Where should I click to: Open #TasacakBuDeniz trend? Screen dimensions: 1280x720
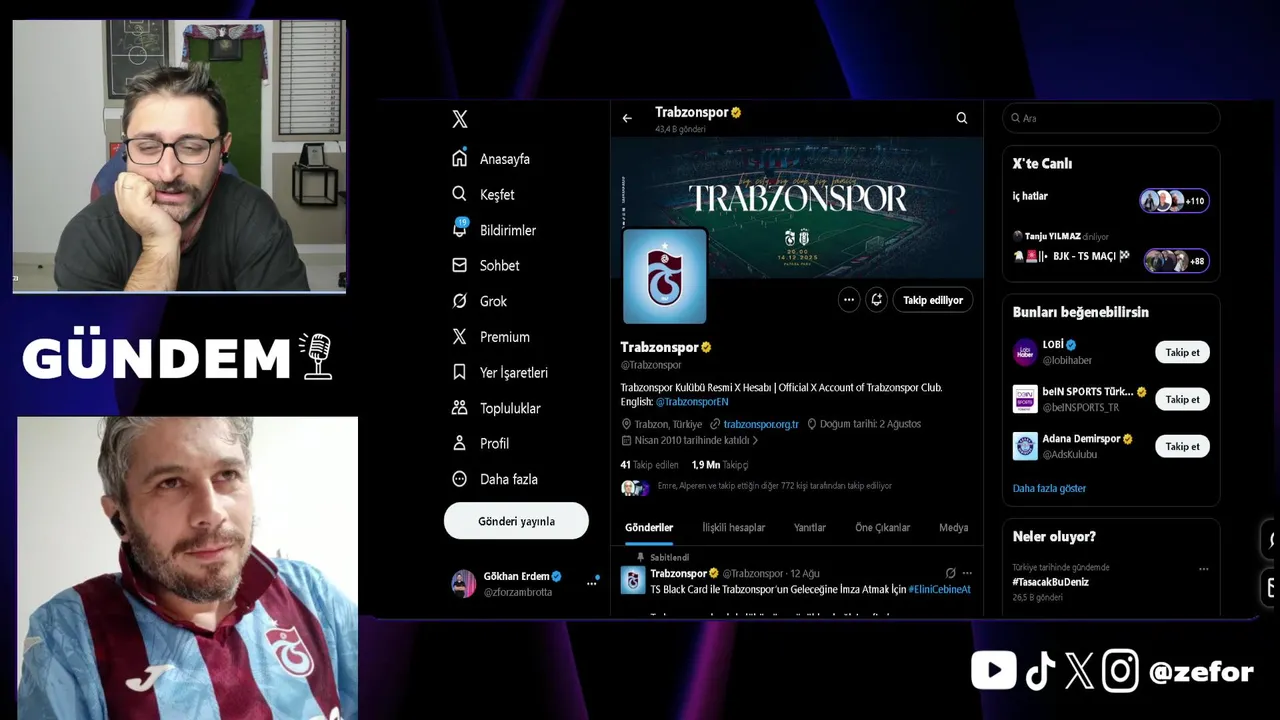(1050, 582)
